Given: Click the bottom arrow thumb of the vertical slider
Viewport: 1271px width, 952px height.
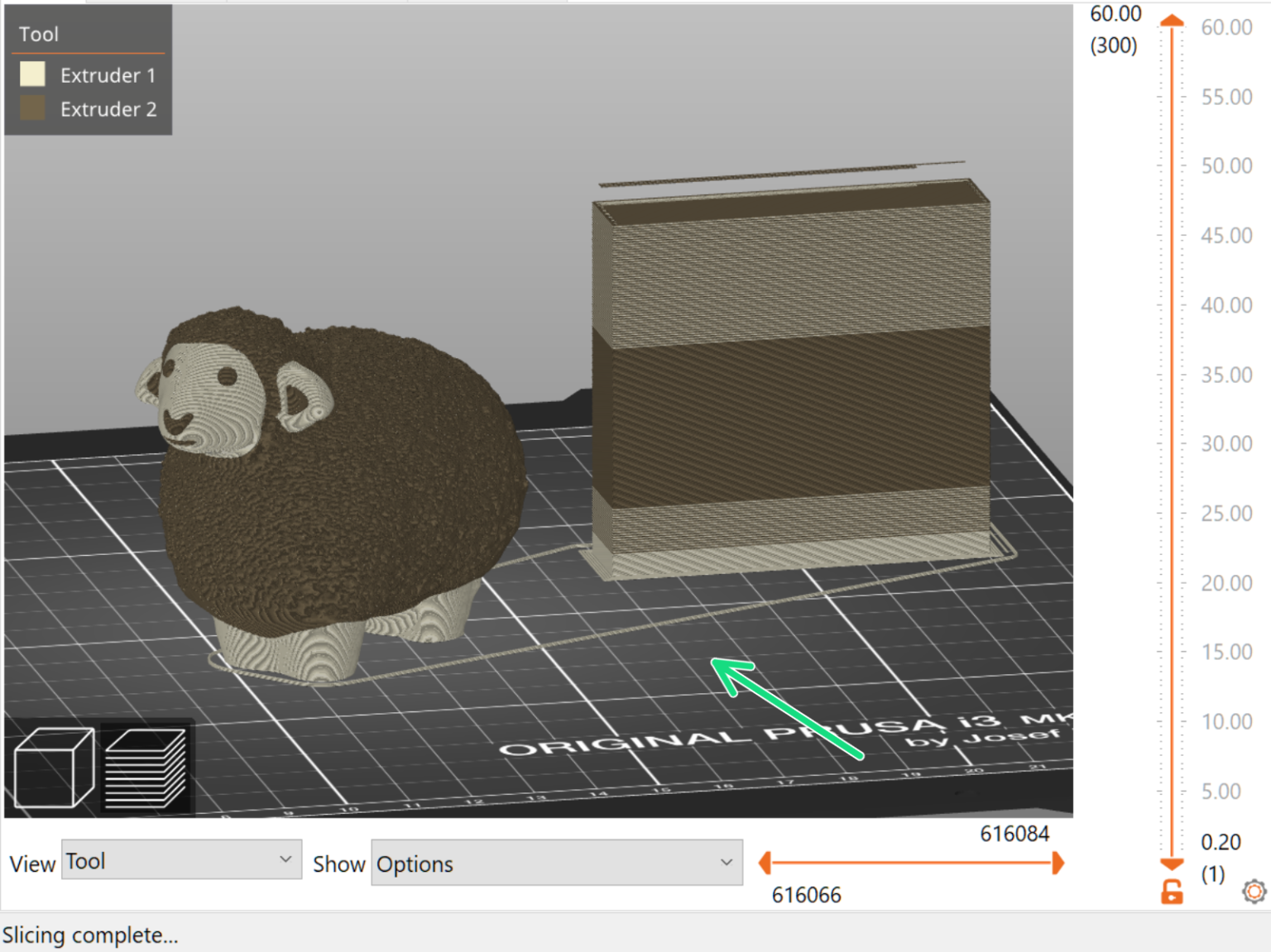Looking at the screenshot, I should (1171, 864).
